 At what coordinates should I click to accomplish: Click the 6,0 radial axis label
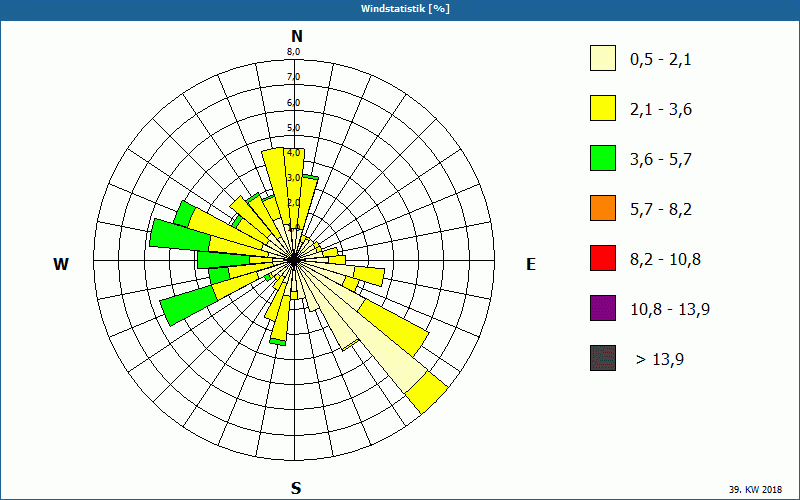click(x=293, y=103)
